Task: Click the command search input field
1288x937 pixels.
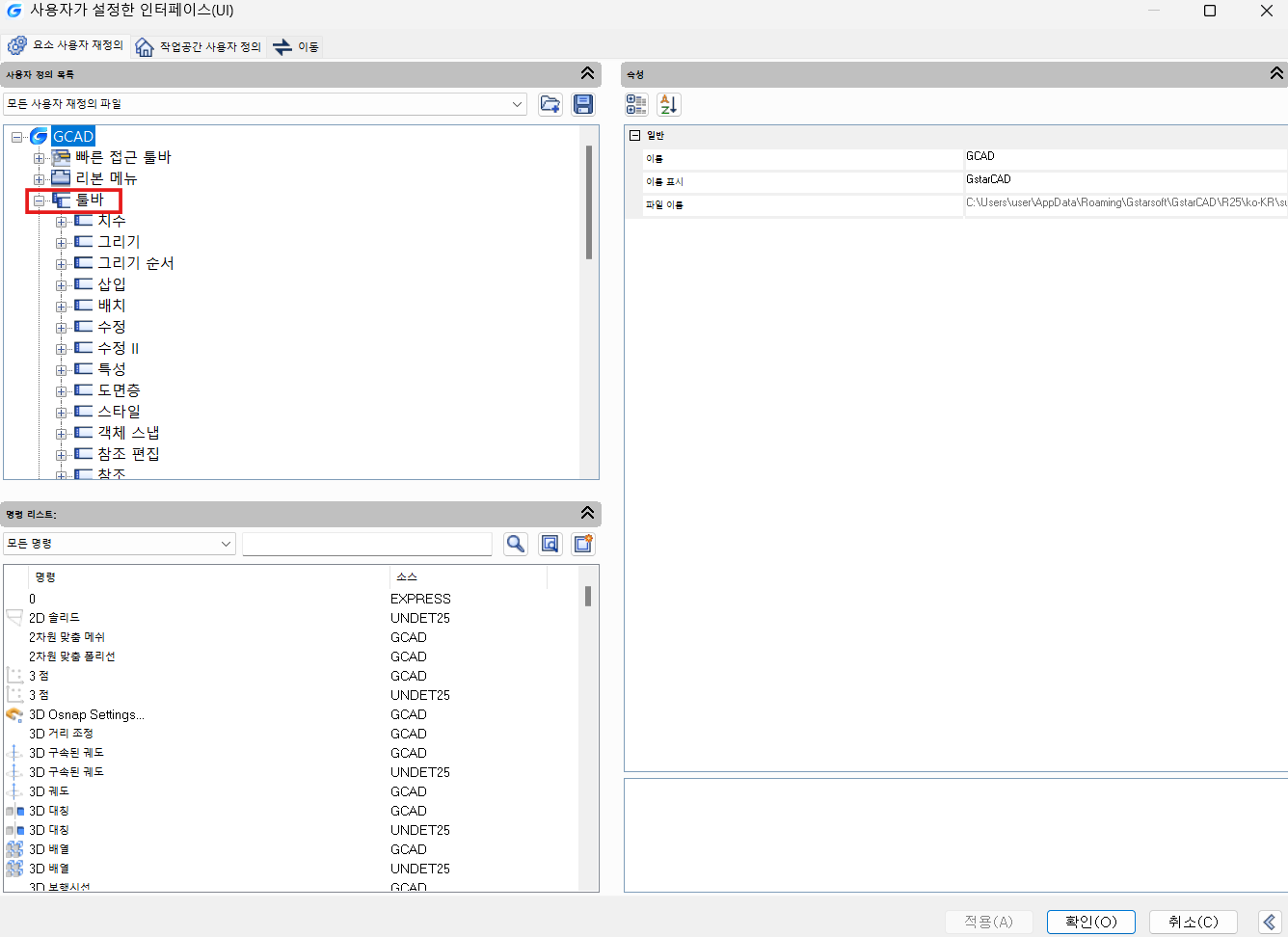Action: coord(367,544)
